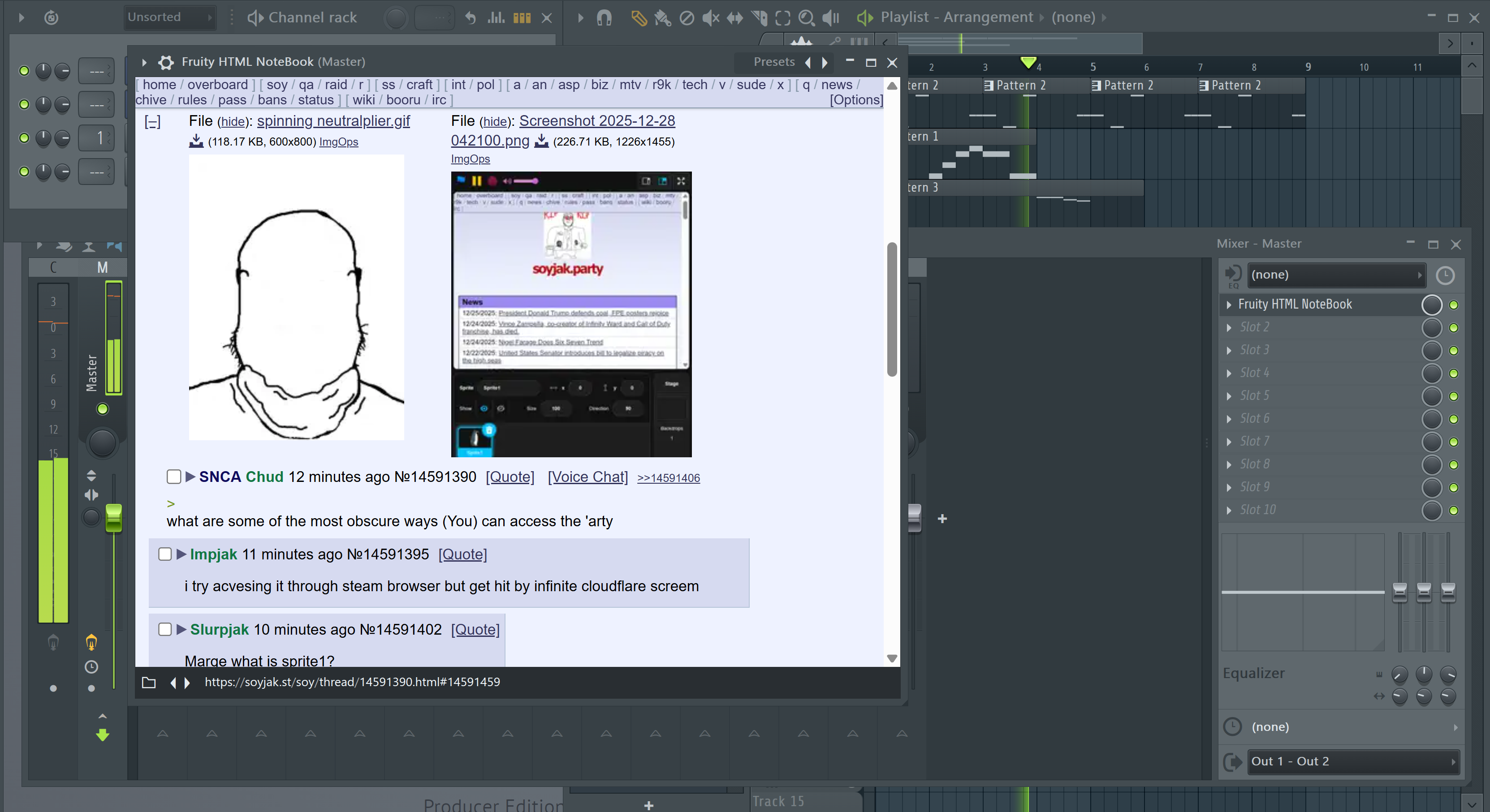This screenshot has width=1490, height=812.
Task: Toggle the Fruity HTML NoteBook slot enable LED
Action: click(1453, 305)
